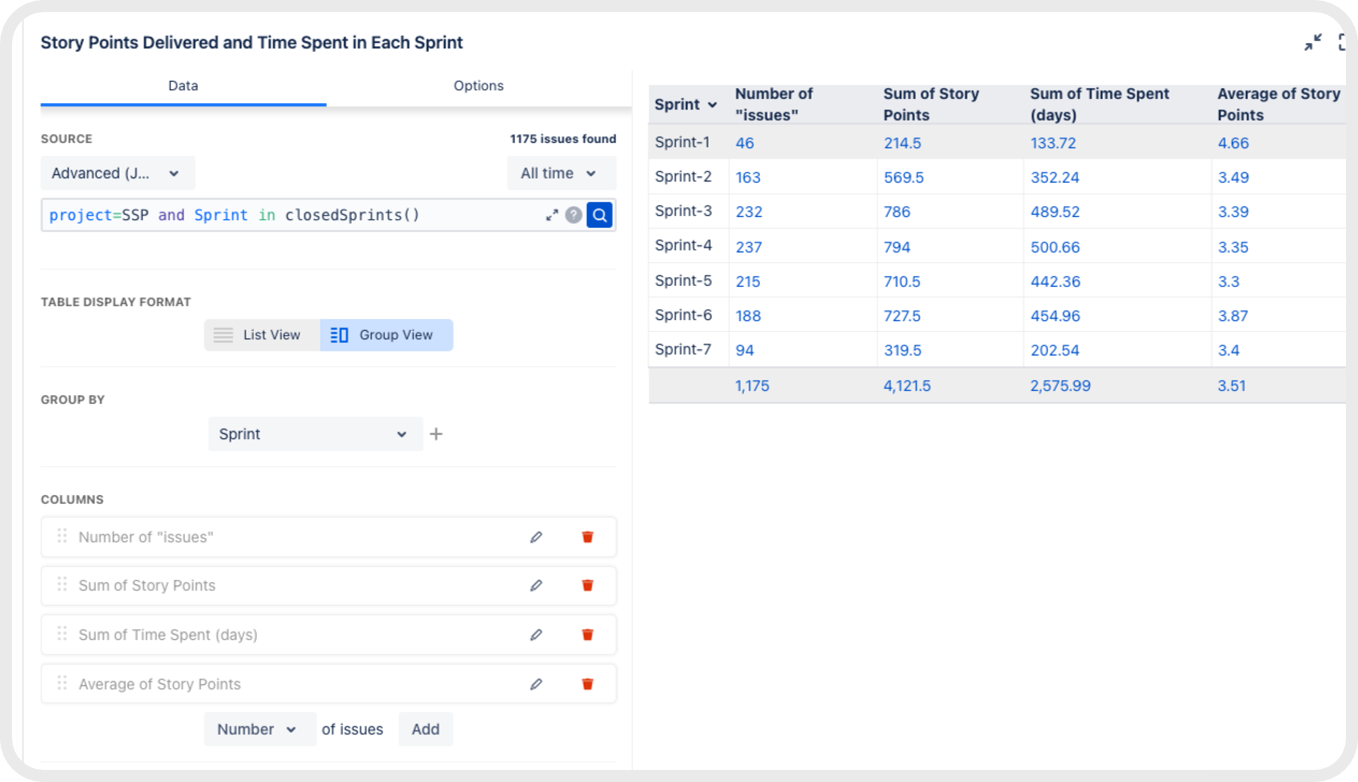1358x782 pixels.
Task: Delete the Average of Story Points column
Action: (587, 683)
